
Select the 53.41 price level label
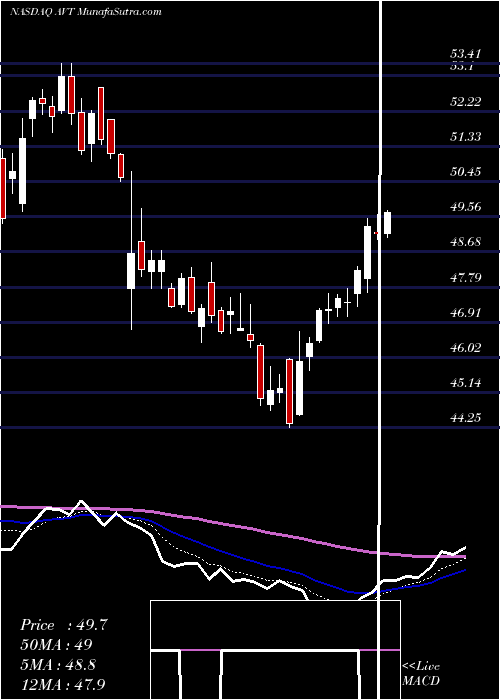point(466,54)
